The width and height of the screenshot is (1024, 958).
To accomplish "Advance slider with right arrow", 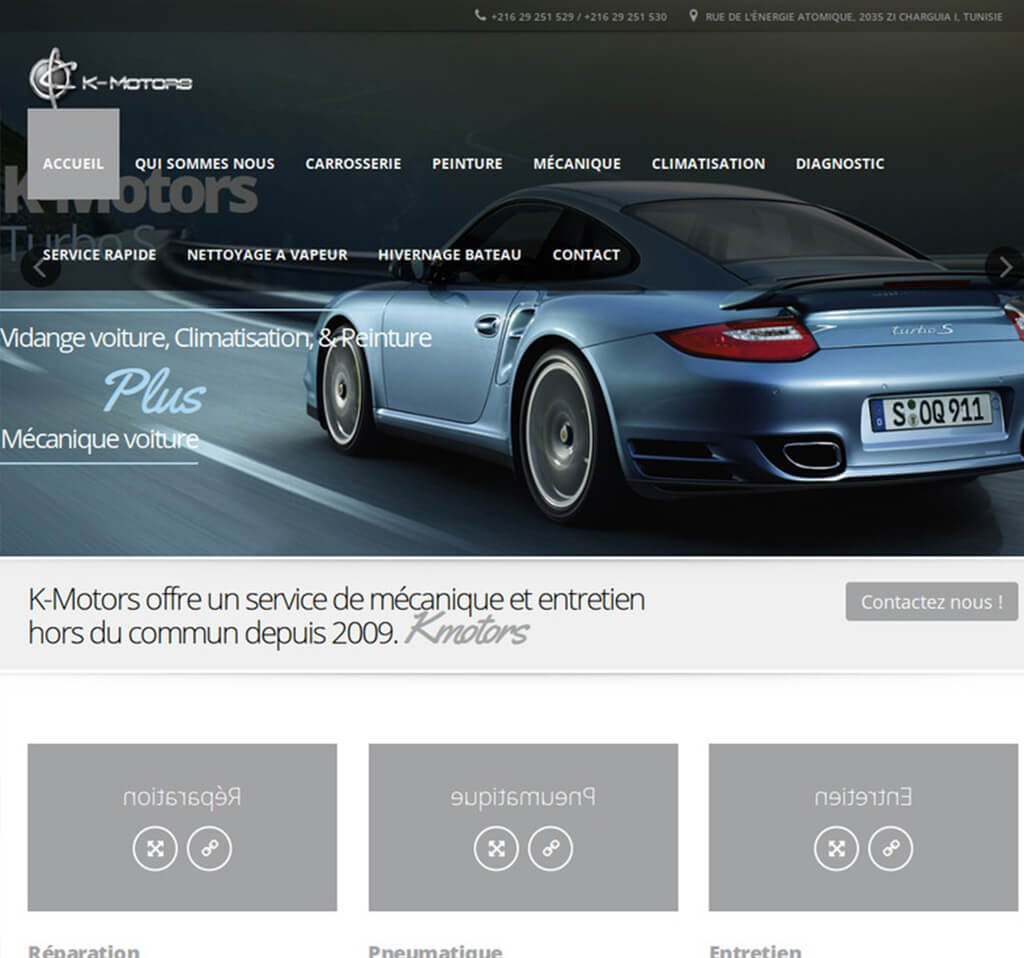I will [x=1004, y=268].
